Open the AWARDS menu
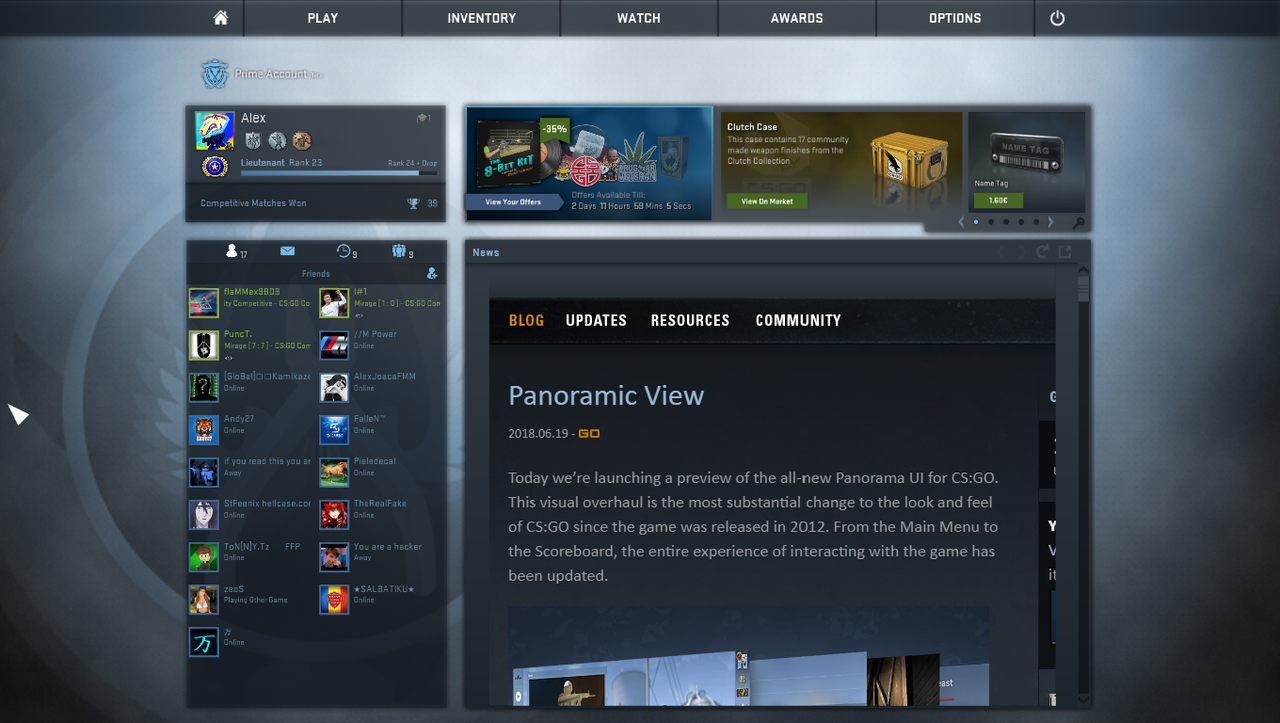This screenshot has height=723, width=1280. (797, 18)
